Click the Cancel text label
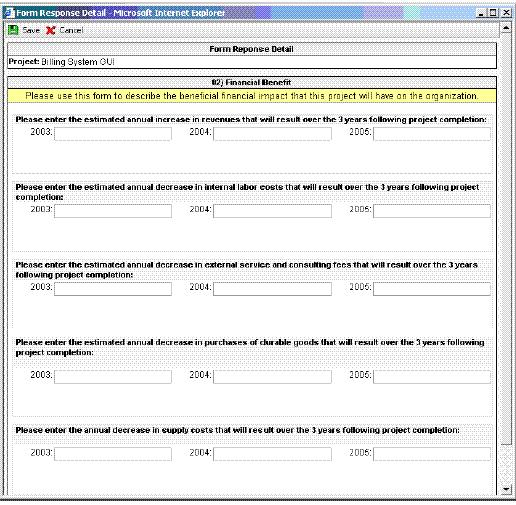This screenshot has width=516, height=505. click(71, 30)
